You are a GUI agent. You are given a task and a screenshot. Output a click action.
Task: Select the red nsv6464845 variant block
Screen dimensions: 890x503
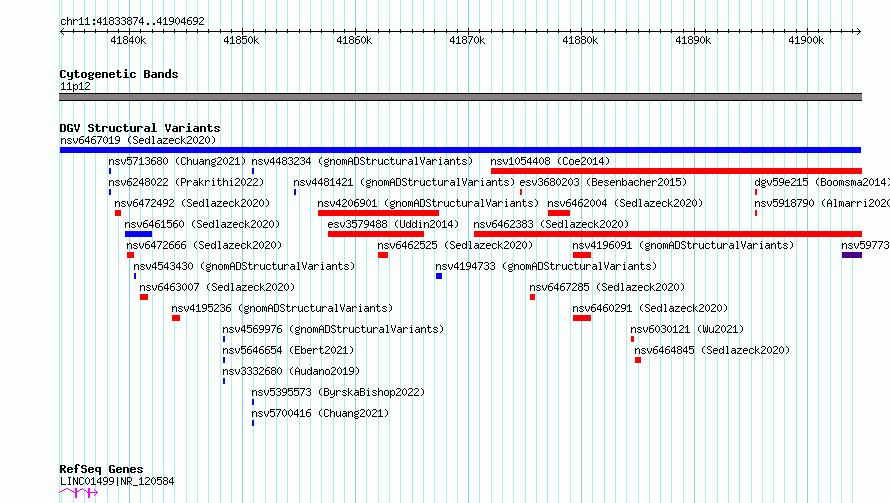tap(638, 360)
